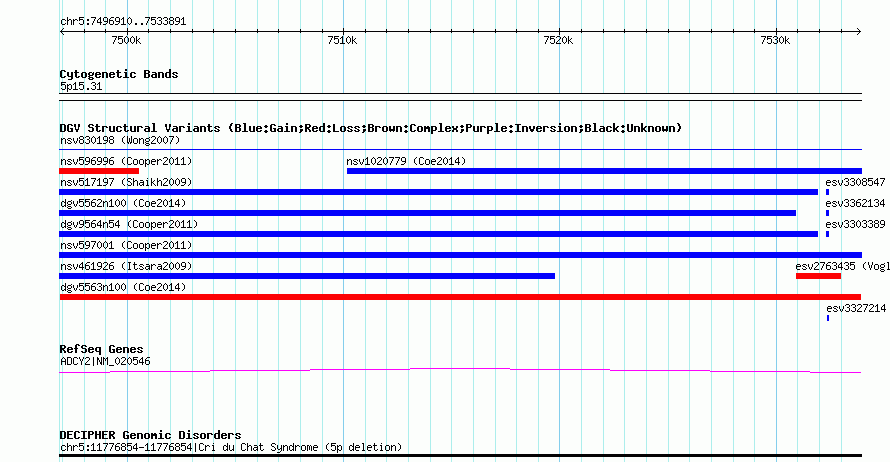Click the Cytogenetic Bands track title
This screenshot has width=890, height=462.
click(x=119, y=74)
